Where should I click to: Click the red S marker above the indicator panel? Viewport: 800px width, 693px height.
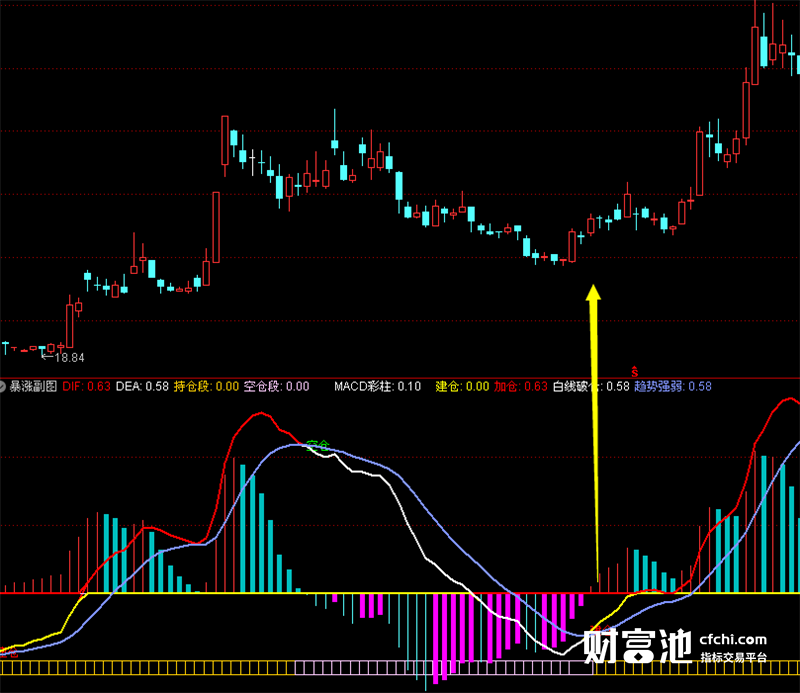coord(635,372)
